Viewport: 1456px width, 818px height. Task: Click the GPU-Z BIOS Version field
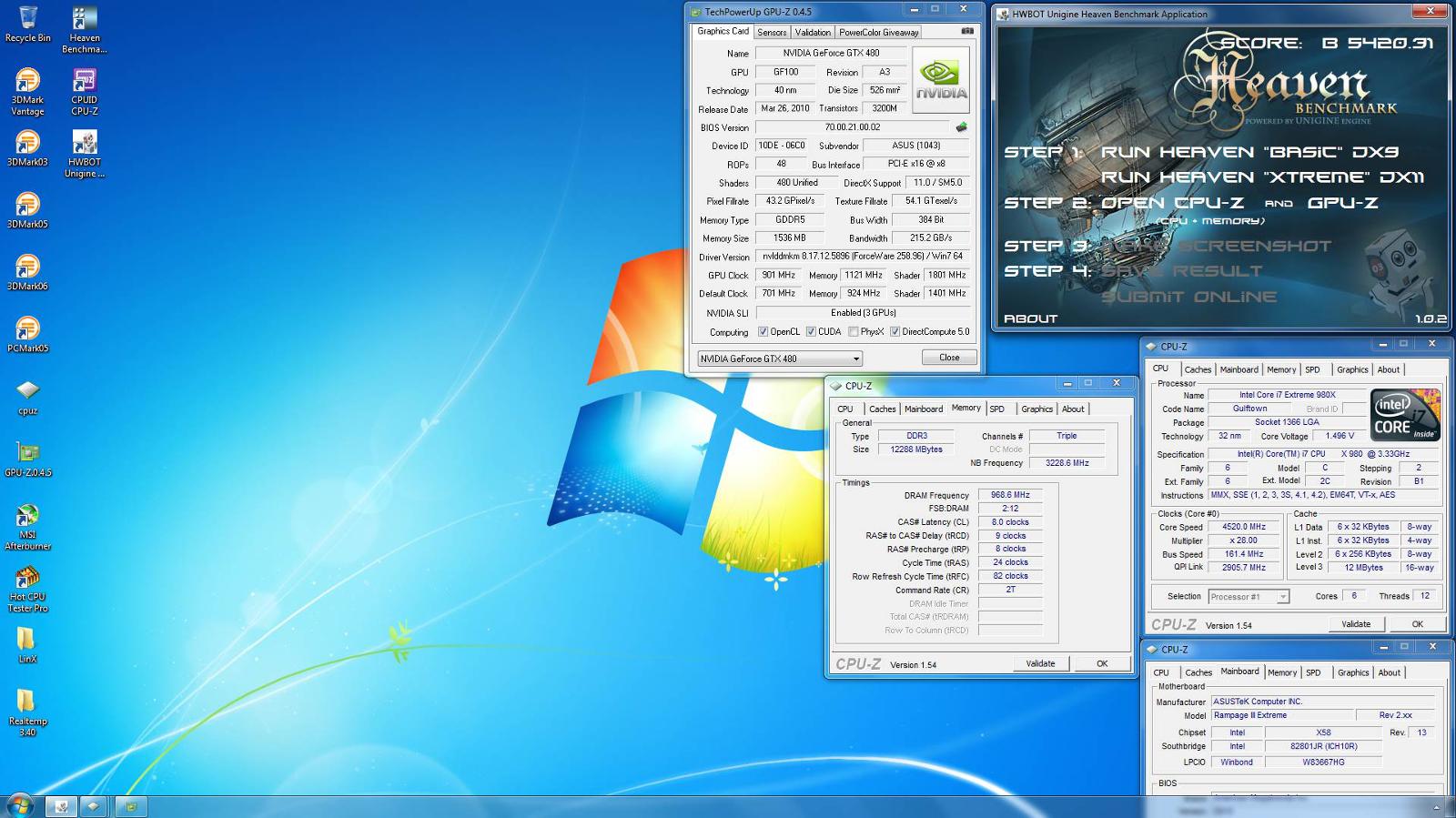click(x=852, y=127)
